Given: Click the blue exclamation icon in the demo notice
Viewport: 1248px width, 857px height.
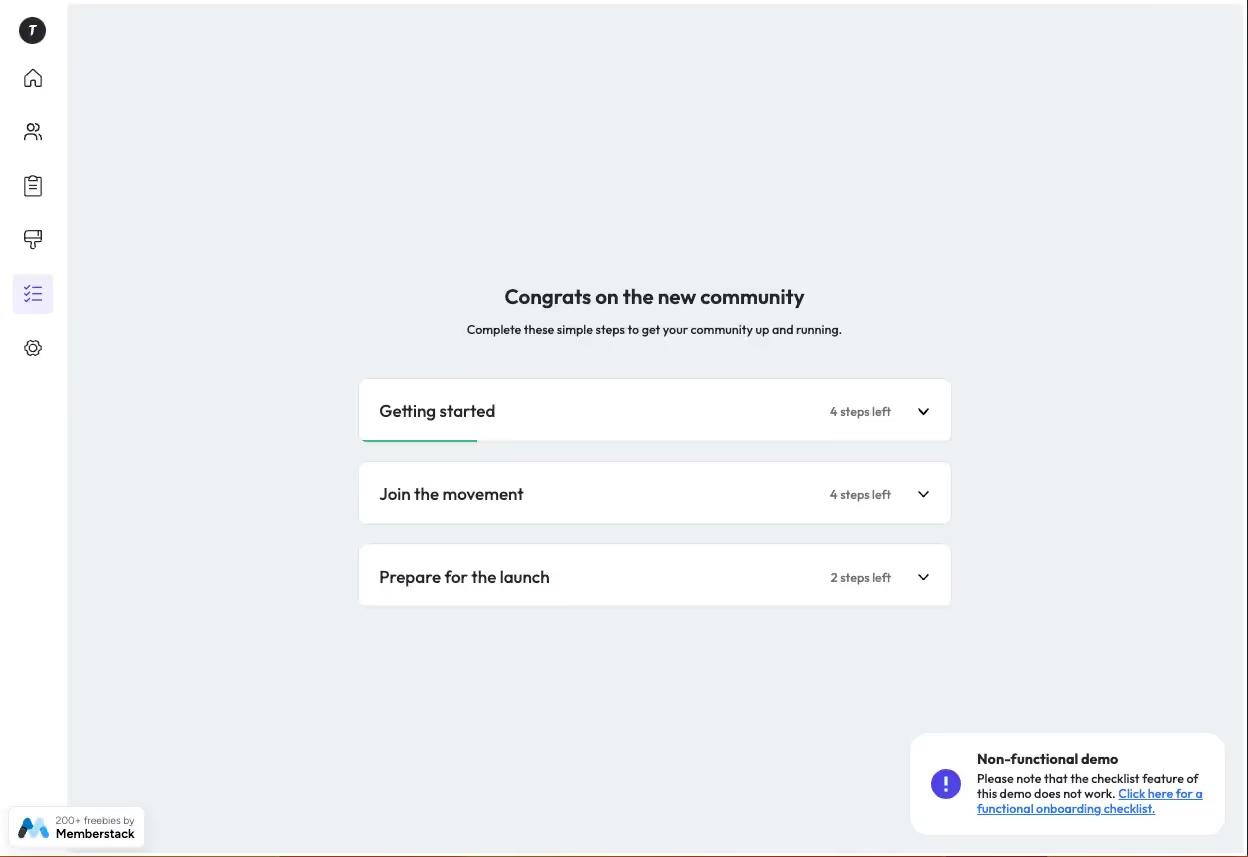Looking at the screenshot, I should point(944,783).
